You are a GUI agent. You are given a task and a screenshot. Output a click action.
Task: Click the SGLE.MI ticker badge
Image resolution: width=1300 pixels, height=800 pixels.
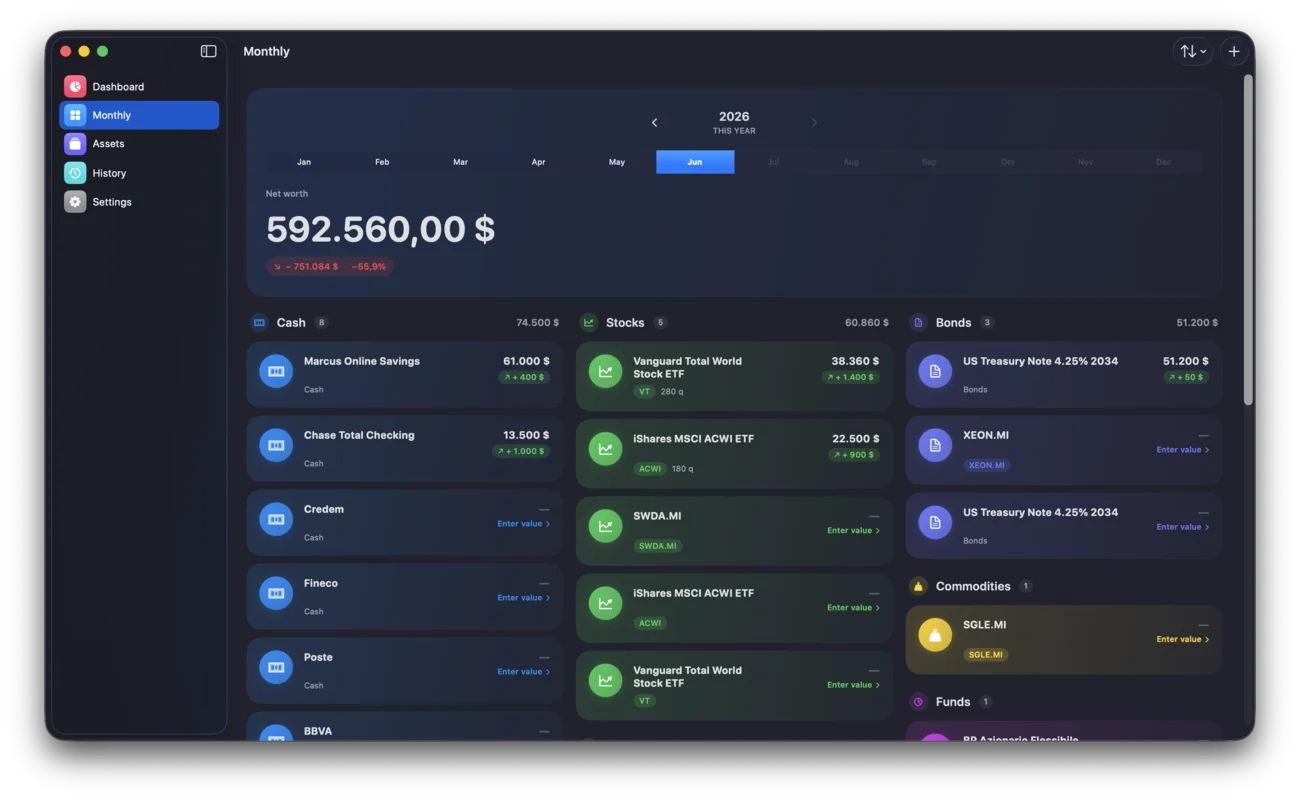tap(986, 655)
